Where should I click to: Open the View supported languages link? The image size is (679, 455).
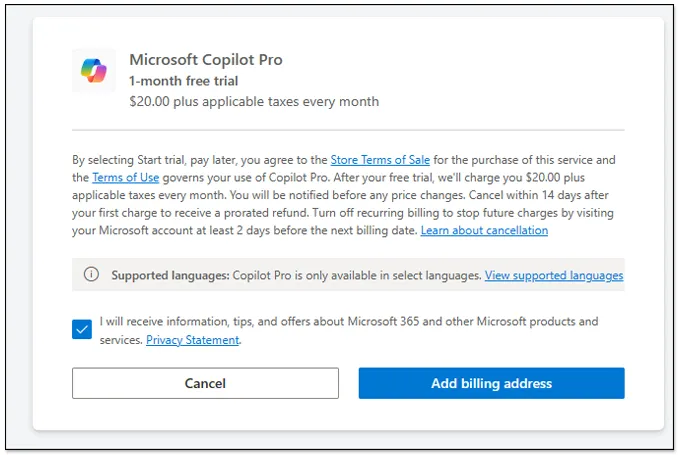coord(554,275)
